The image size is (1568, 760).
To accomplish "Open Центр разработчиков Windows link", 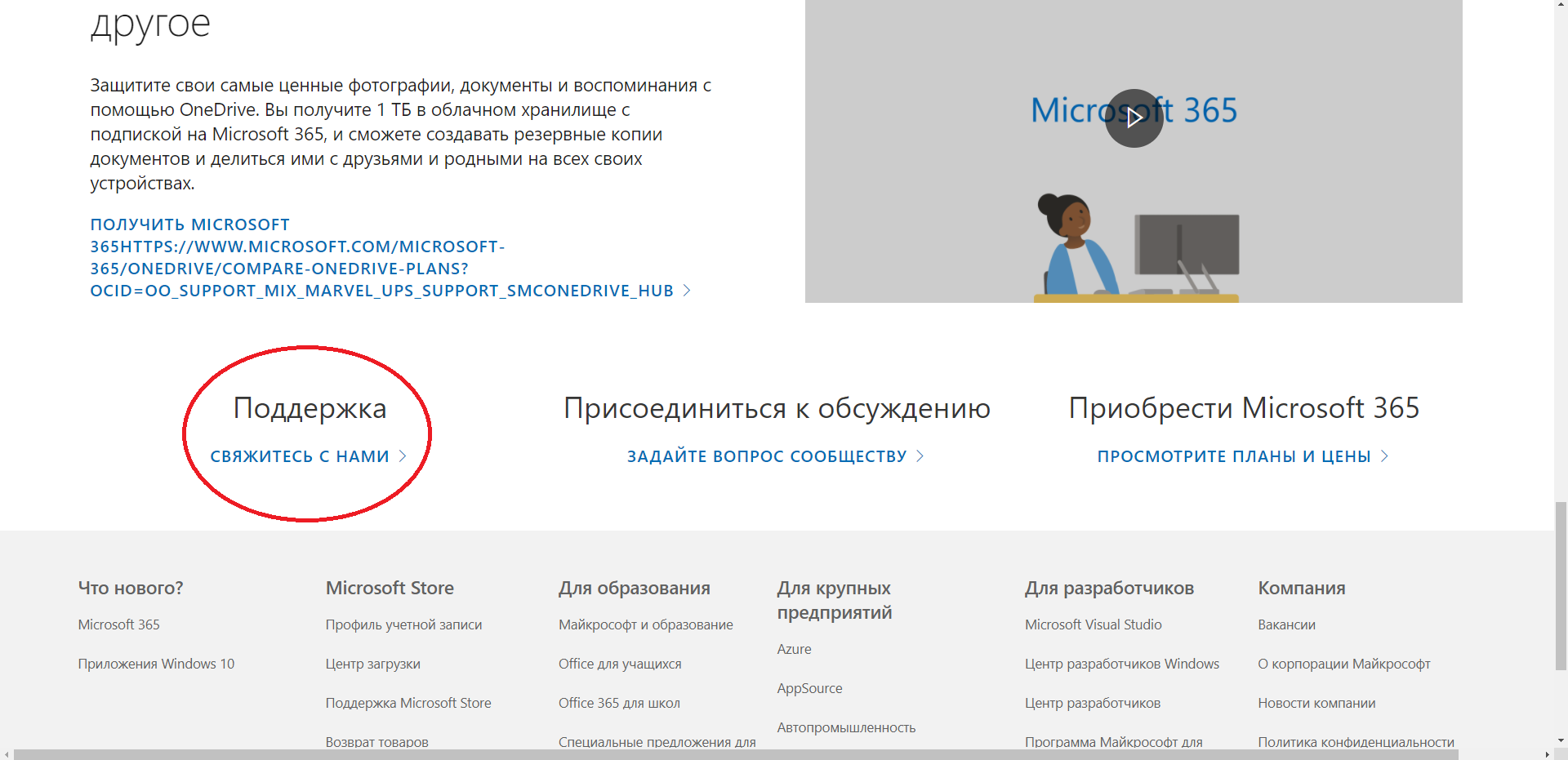I will (x=1122, y=664).
